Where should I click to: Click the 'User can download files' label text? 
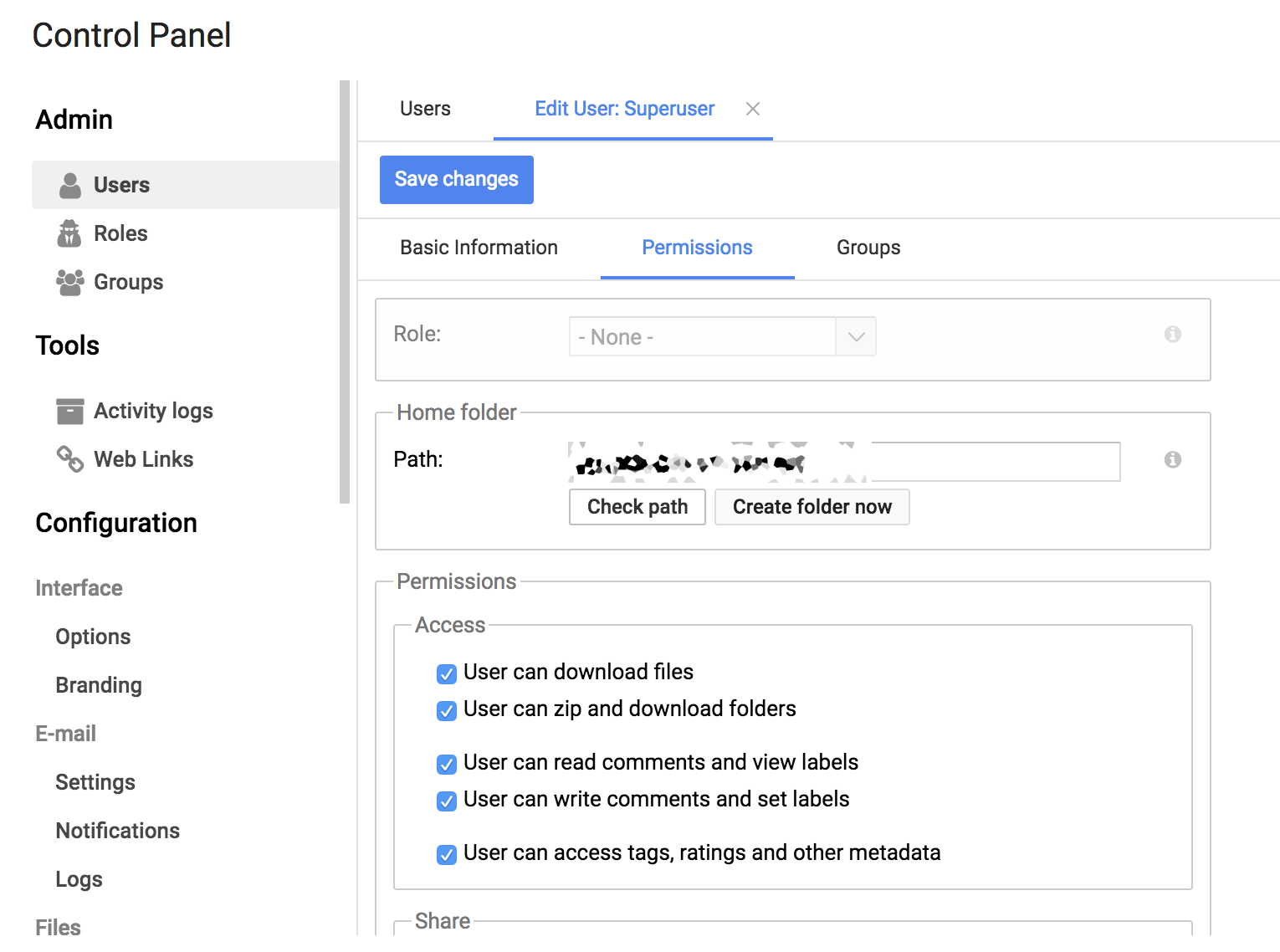tap(578, 672)
